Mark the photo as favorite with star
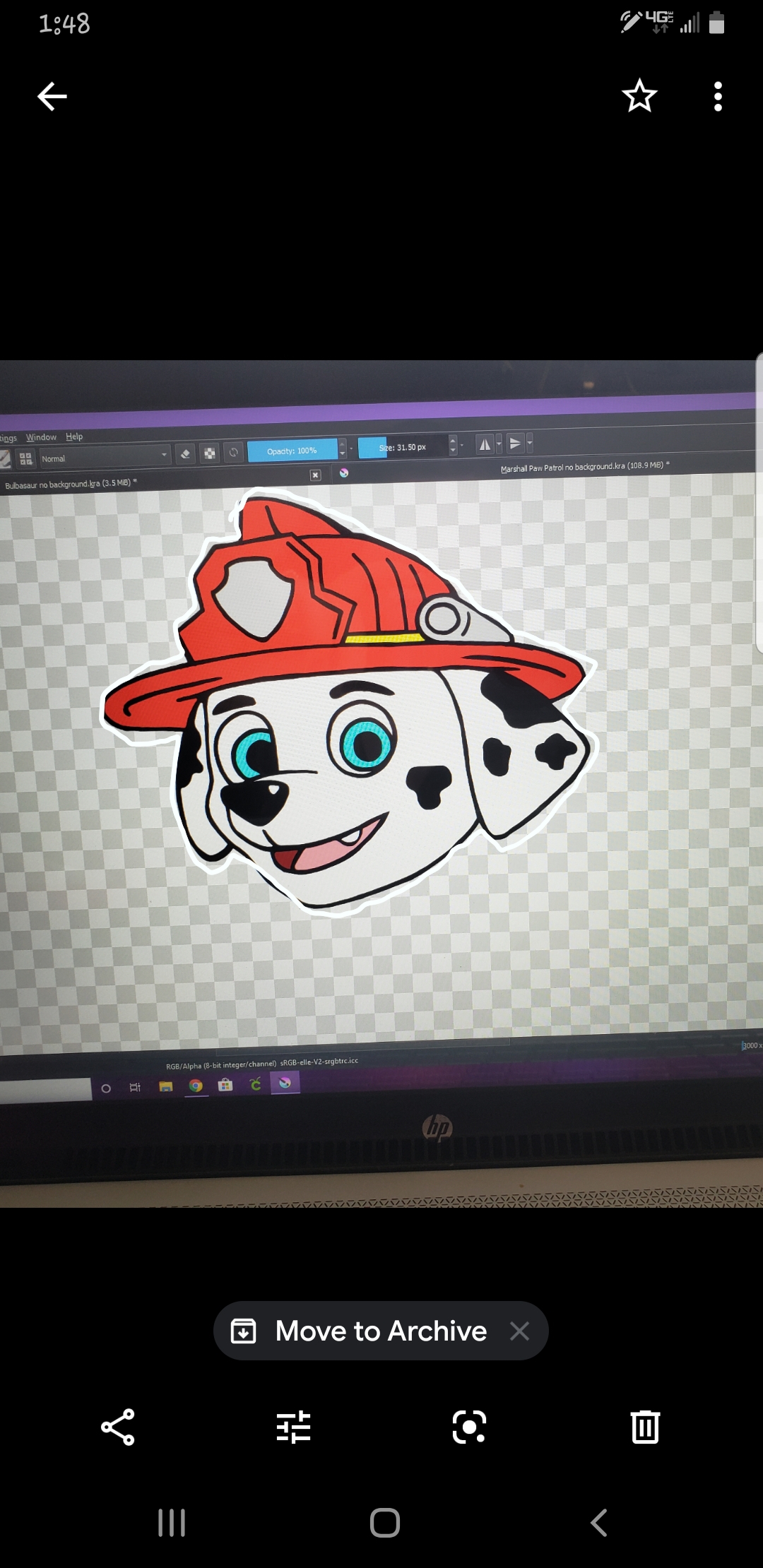Screen dimensions: 763x1568 (x=639, y=96)
